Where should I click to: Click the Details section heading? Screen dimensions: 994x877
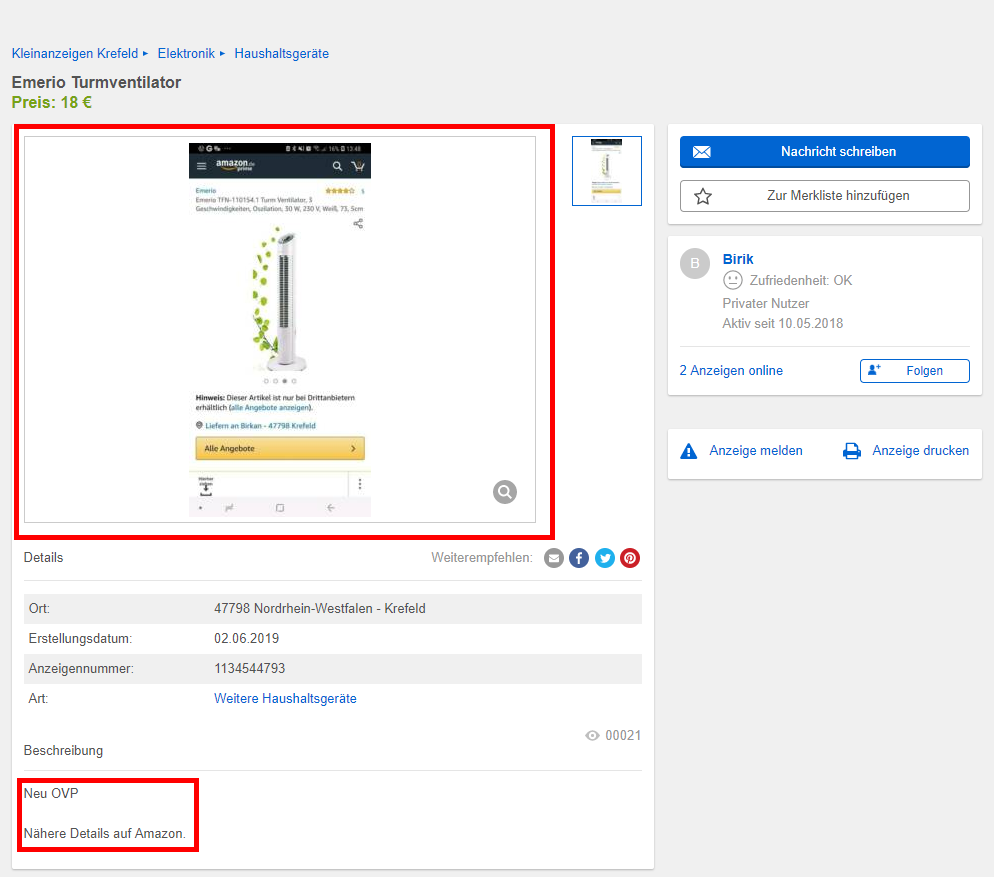pos(44,557)
